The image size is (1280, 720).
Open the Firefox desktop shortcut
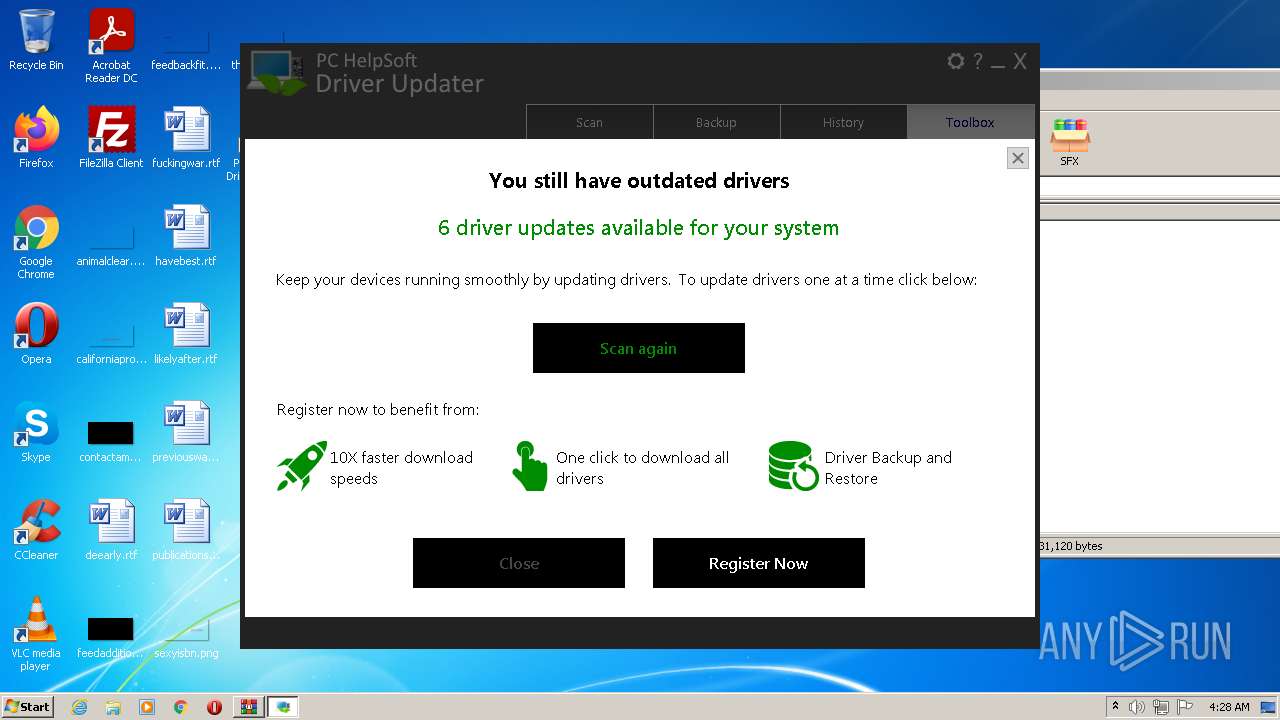point(36,138)
